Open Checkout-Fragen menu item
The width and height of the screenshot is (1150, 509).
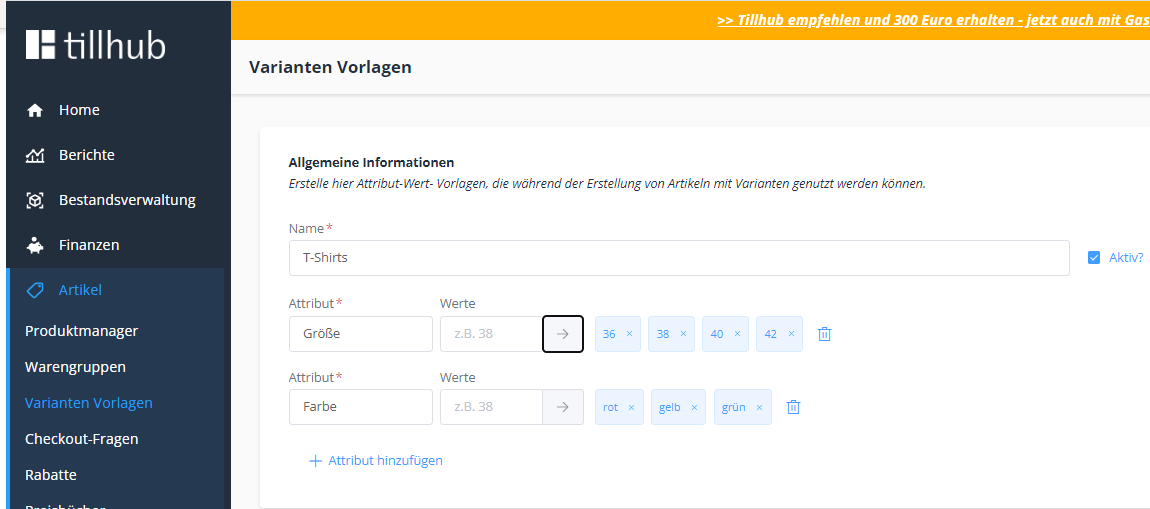[82, 439]
